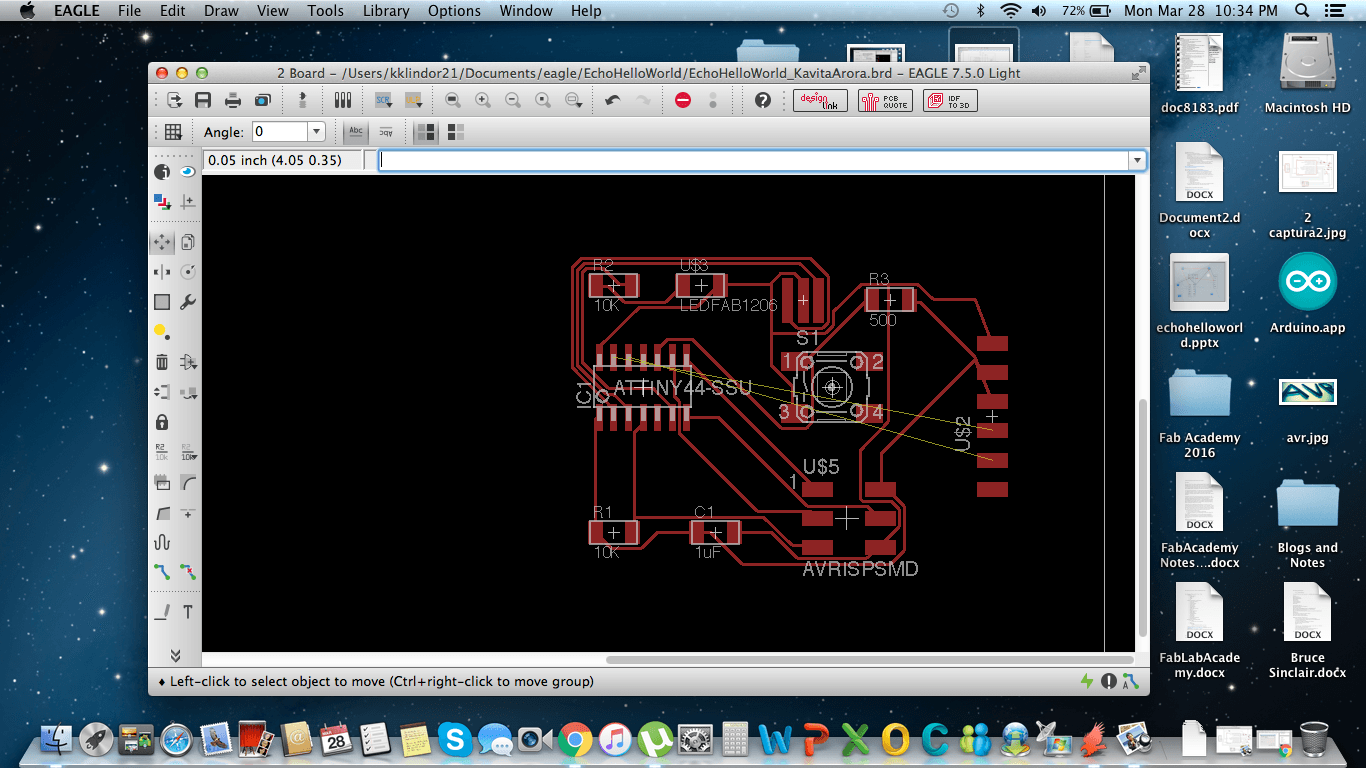Open the Zoom select dropdown
Image resolution: width=1366 pixels, height=768 pixels.
574,100
